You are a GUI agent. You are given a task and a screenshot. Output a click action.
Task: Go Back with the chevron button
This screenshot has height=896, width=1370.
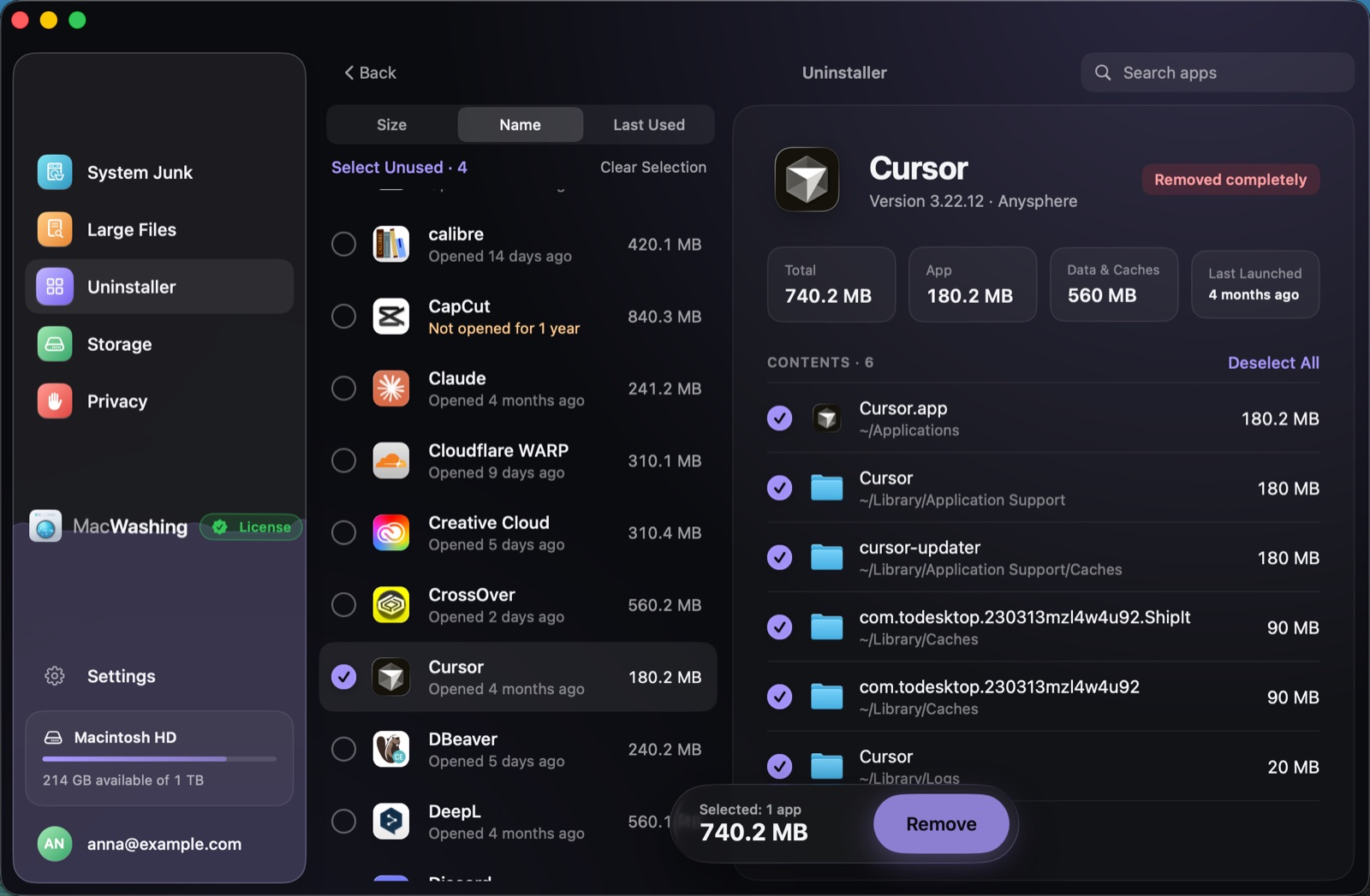coord(370,73)
